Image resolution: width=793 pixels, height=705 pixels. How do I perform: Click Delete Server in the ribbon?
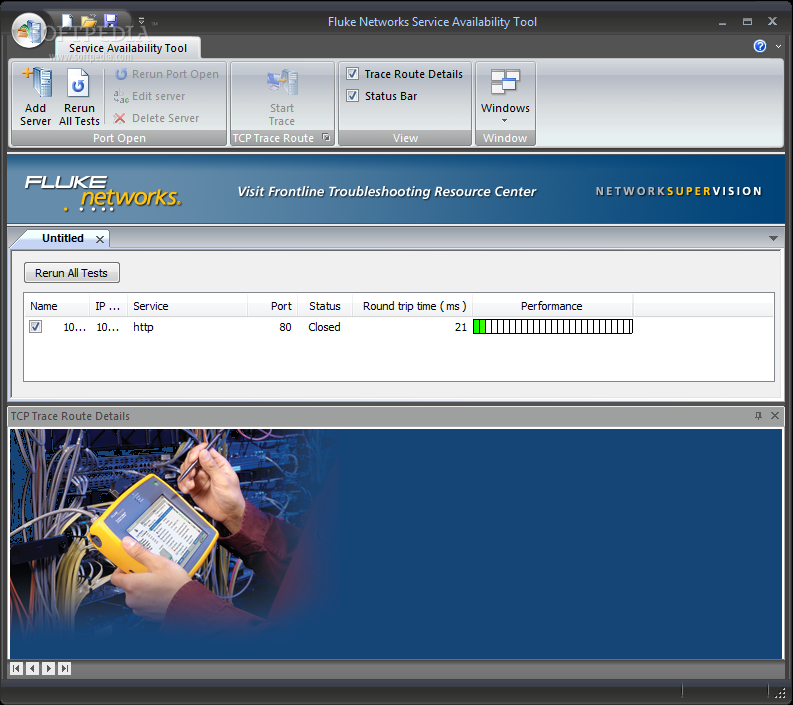(x=156, y=118)
